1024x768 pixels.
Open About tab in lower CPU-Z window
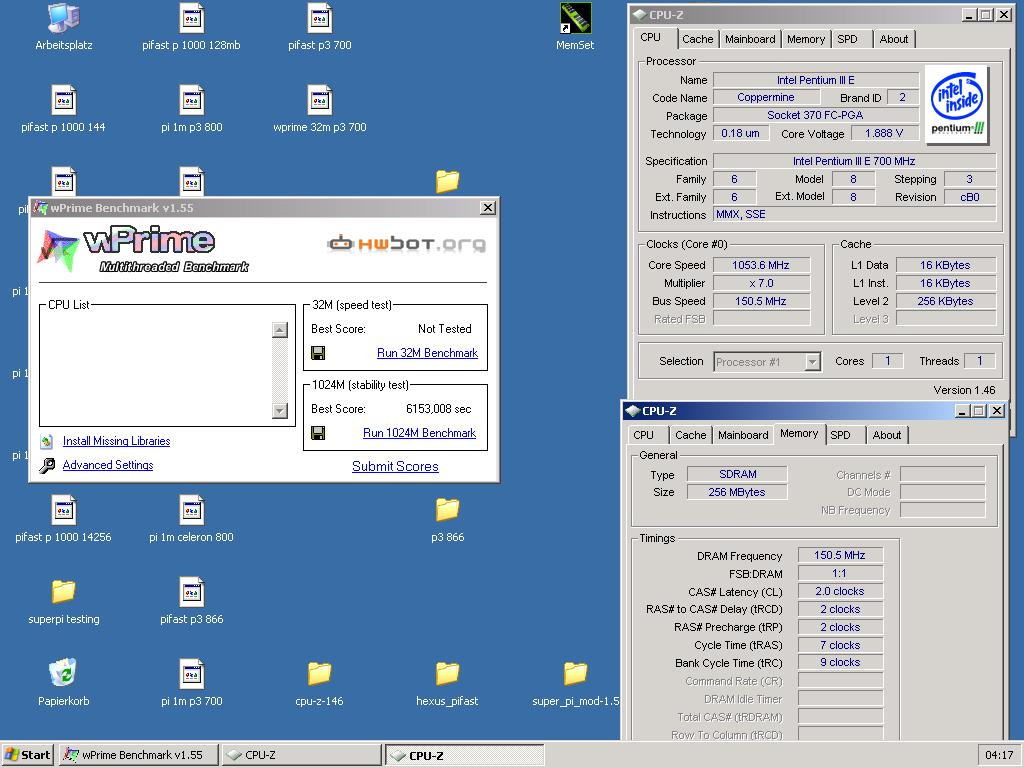pyautogui.click(x=886, y=435)
